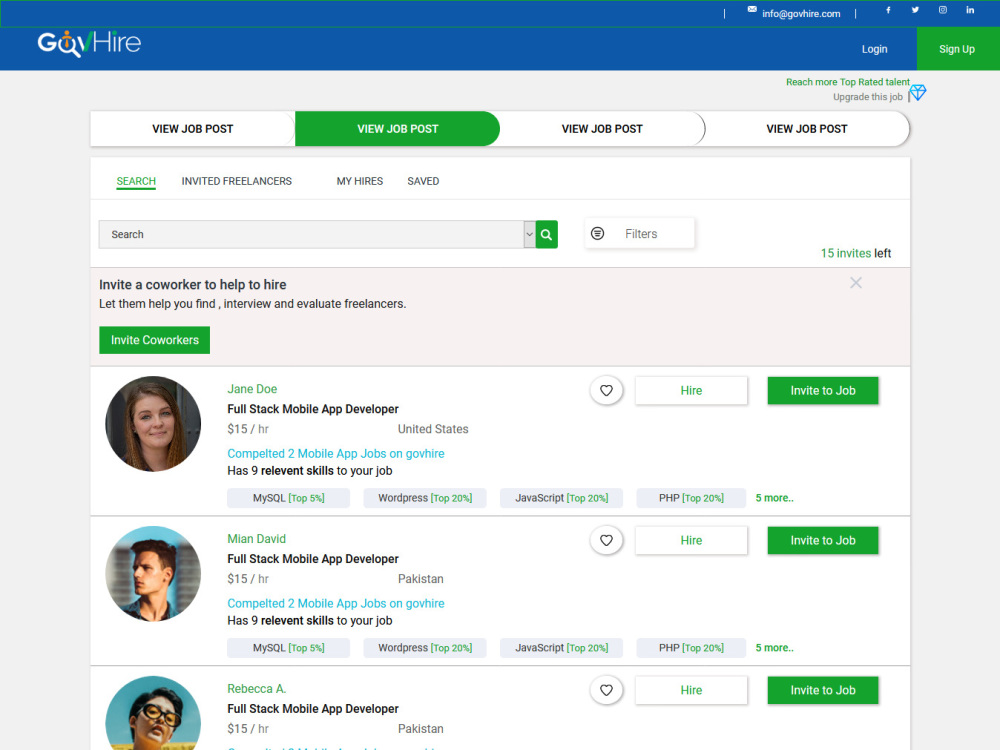Image resolution: width=1000 pixels, height=750 pixels.
Task: Click Mian David's MySQL skill tag
Action: click(288, 648)
